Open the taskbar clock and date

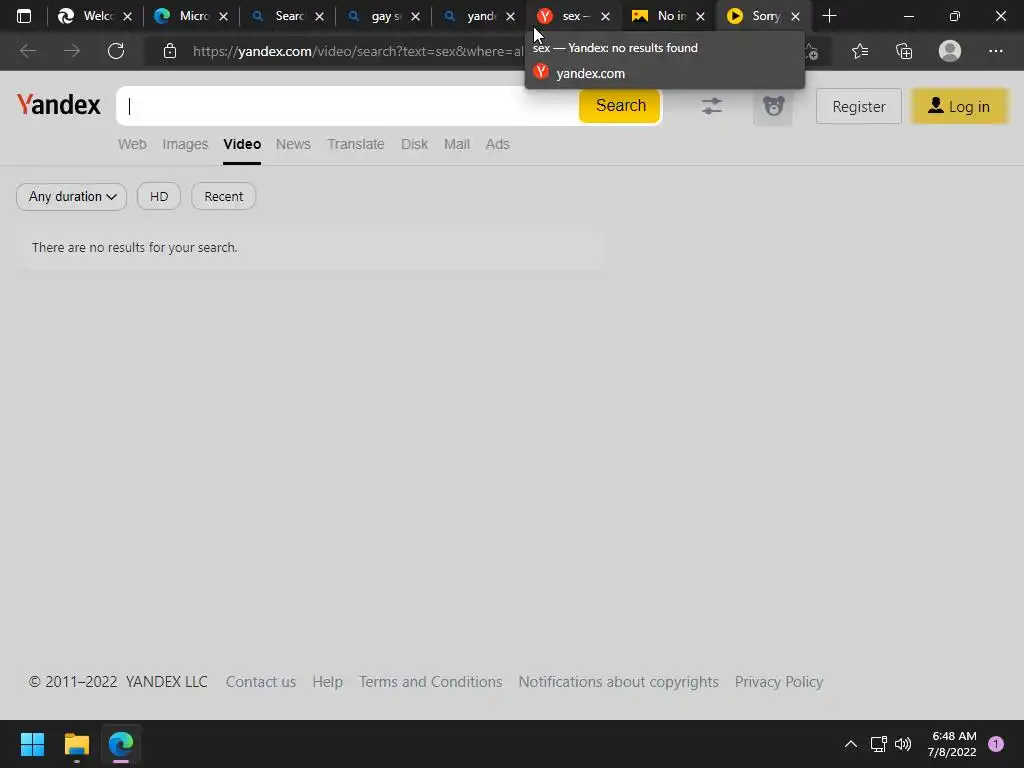(x=952, y=744)
